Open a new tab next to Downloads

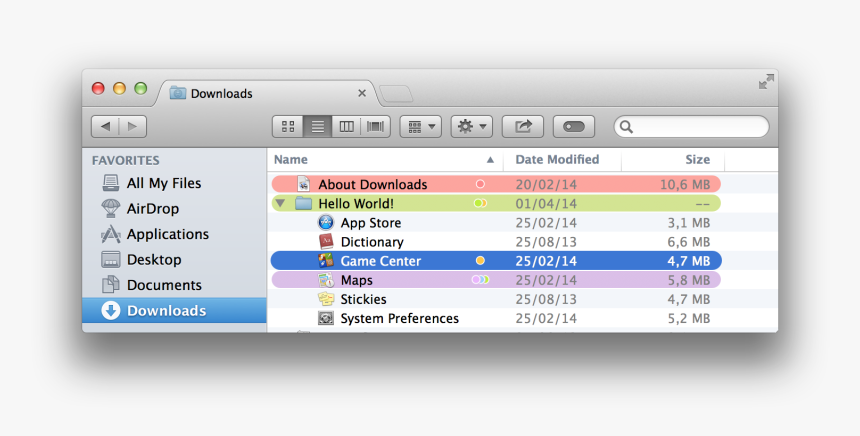pos(396,94)
